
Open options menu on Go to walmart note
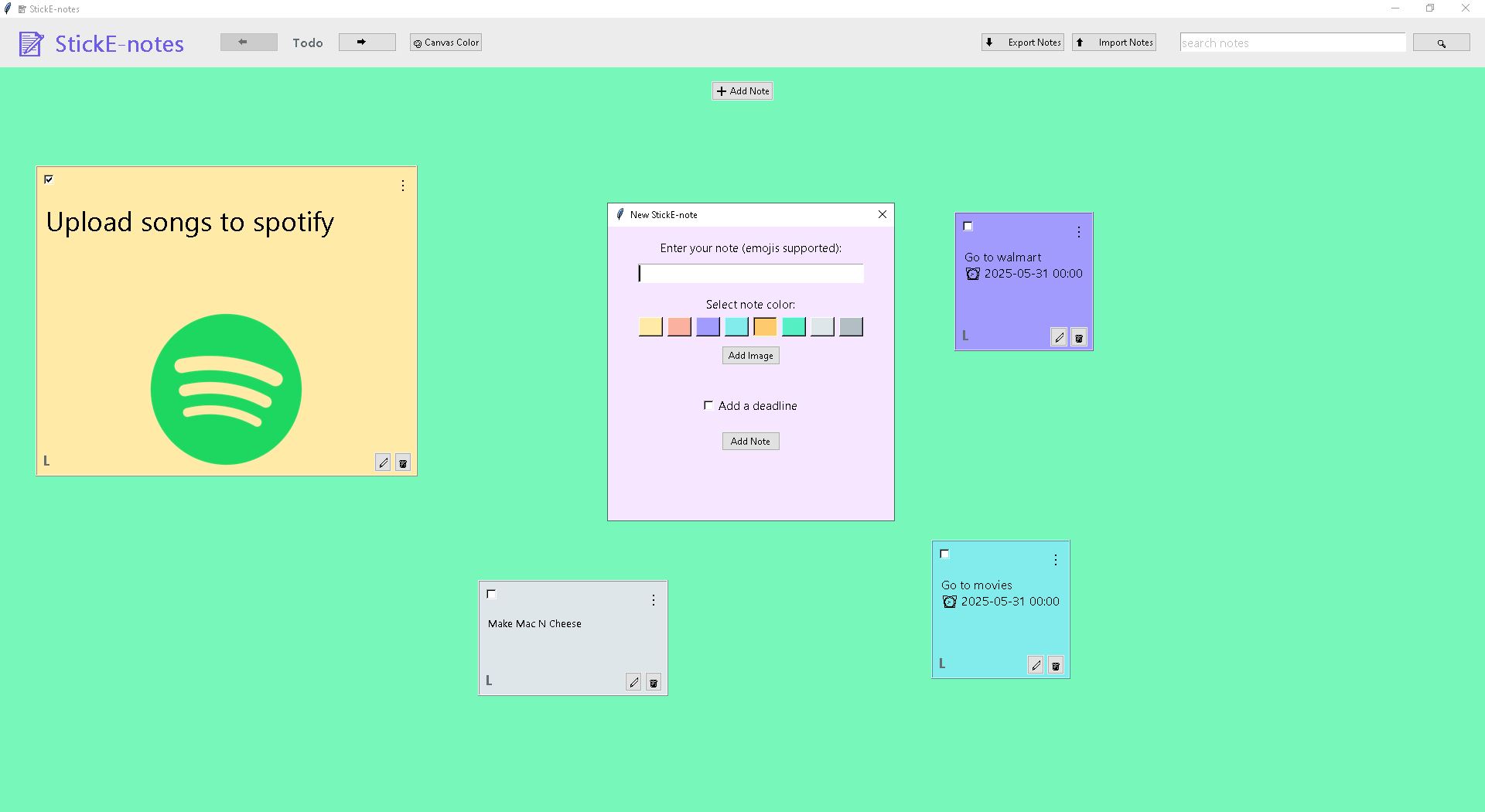pyautogui.click(x=1079, y=232)
